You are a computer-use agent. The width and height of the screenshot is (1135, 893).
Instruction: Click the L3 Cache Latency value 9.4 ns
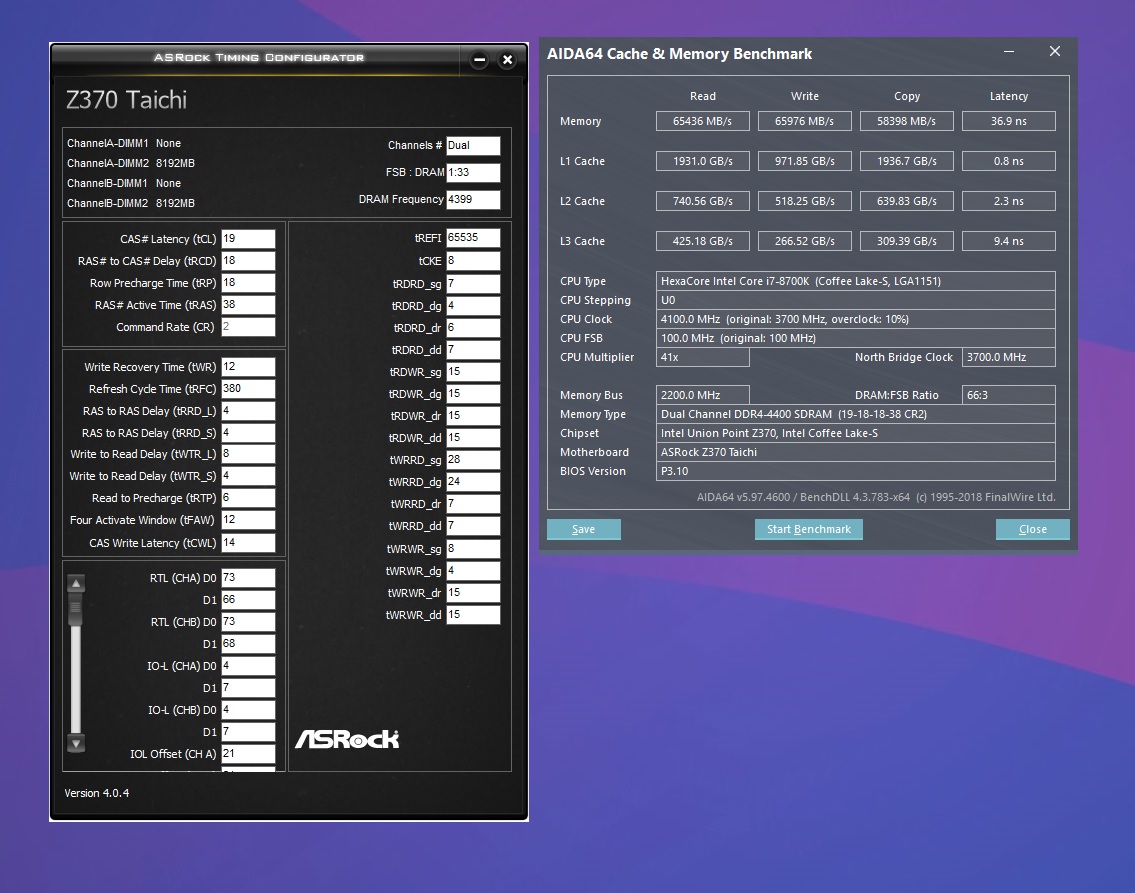pos(1008,241)
